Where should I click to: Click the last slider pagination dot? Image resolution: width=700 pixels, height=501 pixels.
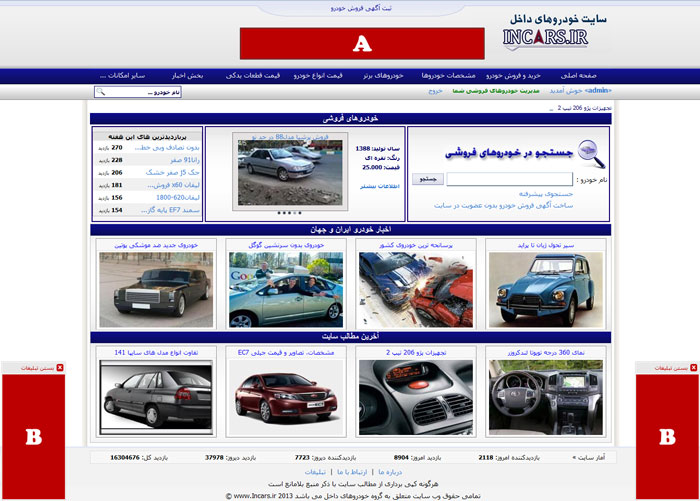(x=300, y=213)
